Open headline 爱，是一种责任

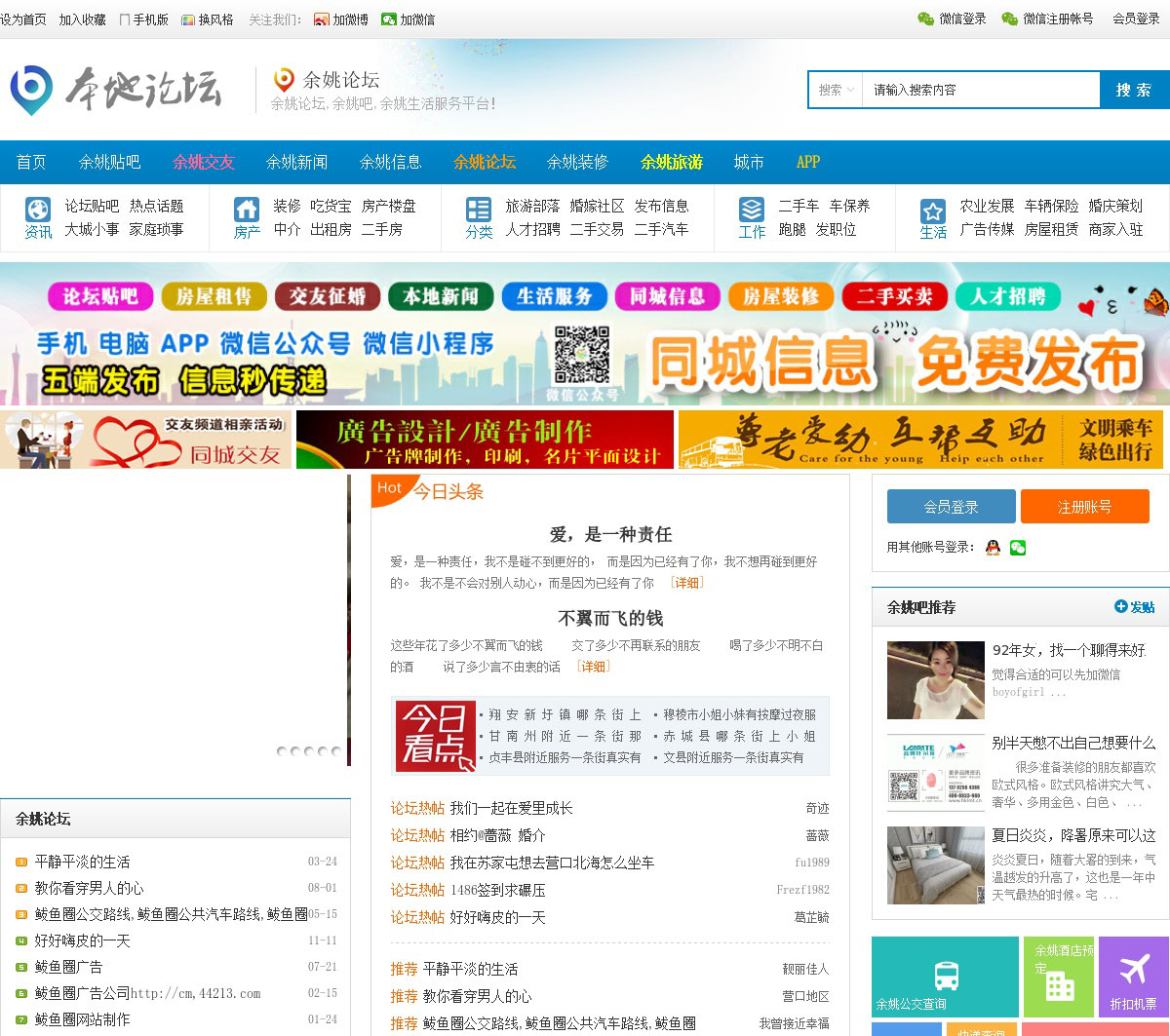click(610, 534)
